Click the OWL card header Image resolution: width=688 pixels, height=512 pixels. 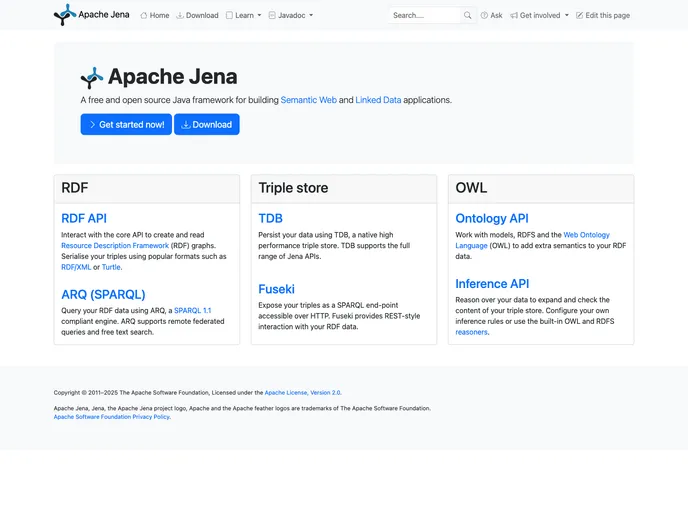tap(541, 189)
